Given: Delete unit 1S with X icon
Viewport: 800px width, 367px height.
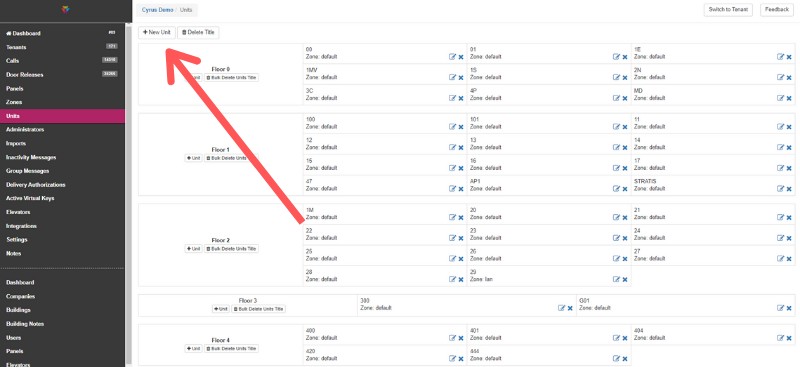Looking at the screenshot, I should pyautogui.click(x=624, y=78).
